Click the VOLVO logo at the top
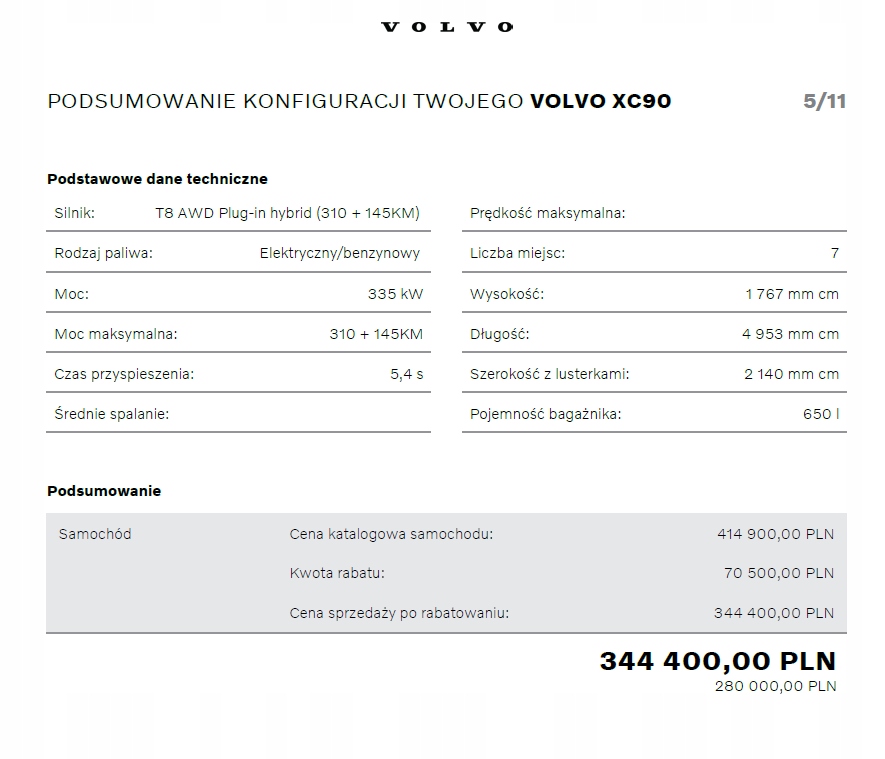This screenshot has width=885, height=759. (x=447, y=27)
